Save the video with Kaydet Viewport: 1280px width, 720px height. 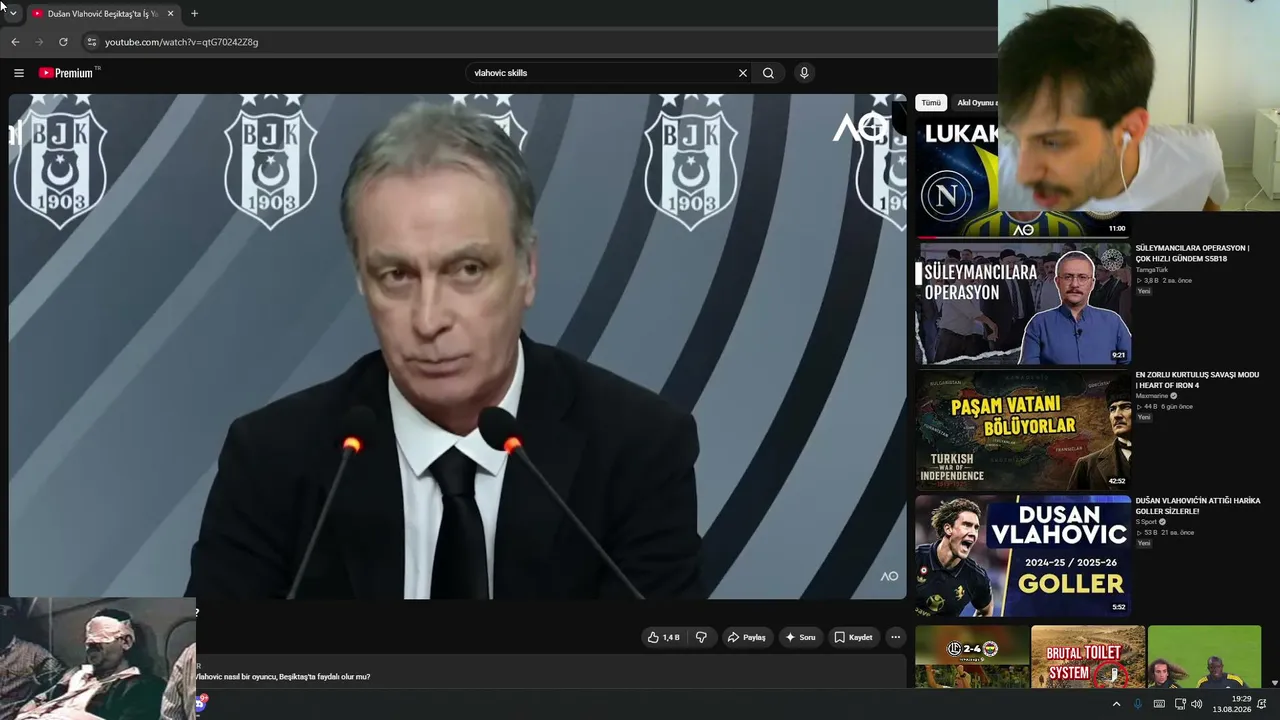click(x=854, y=637)
